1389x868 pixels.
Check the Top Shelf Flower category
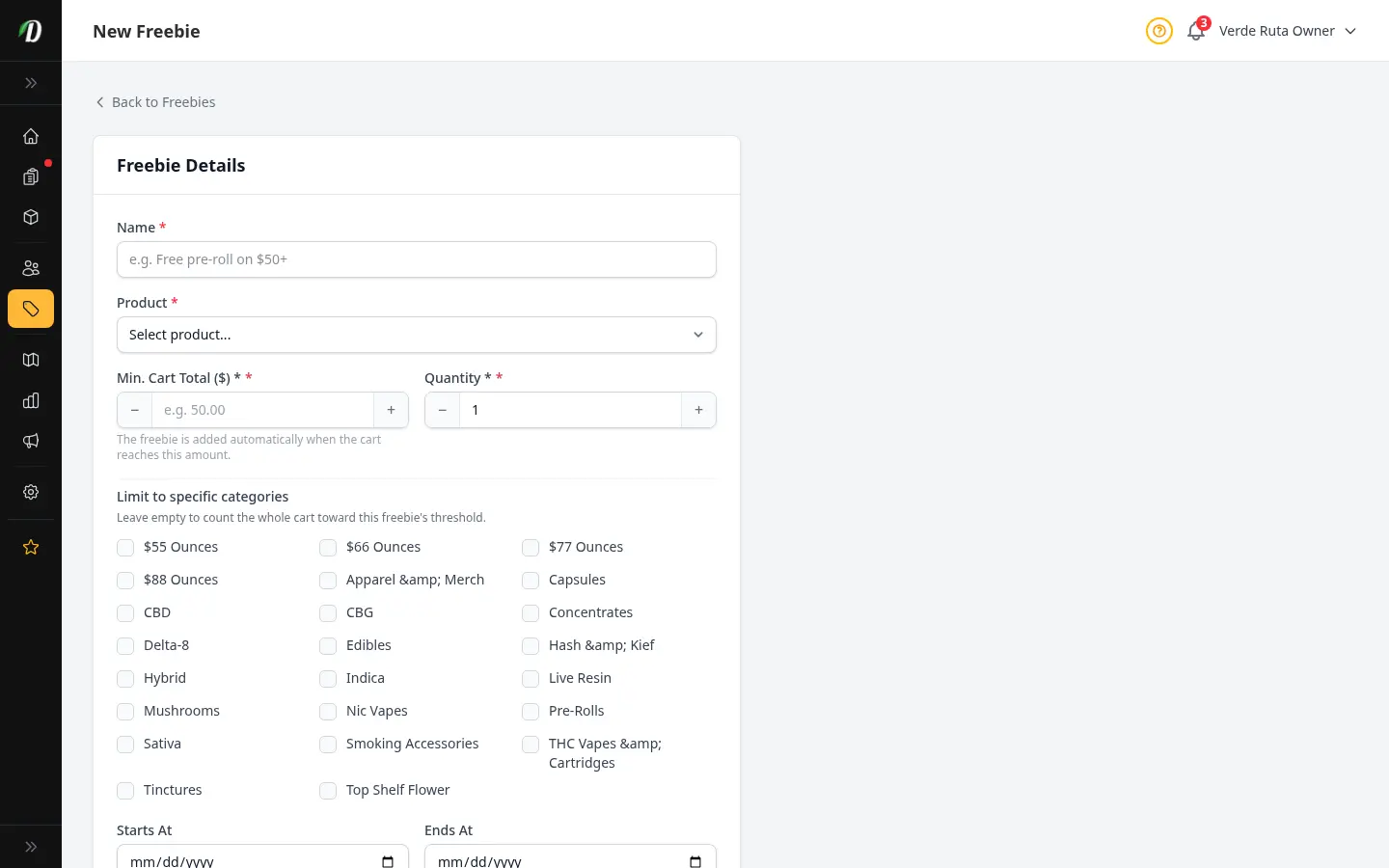[x=328, y=791]
